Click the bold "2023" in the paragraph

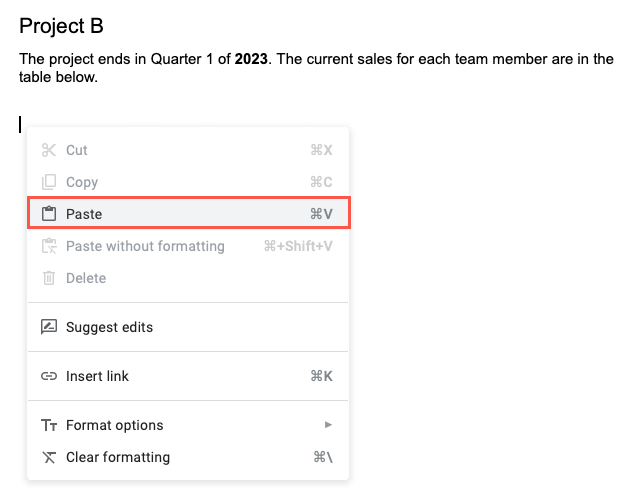(x=251, y=59)
